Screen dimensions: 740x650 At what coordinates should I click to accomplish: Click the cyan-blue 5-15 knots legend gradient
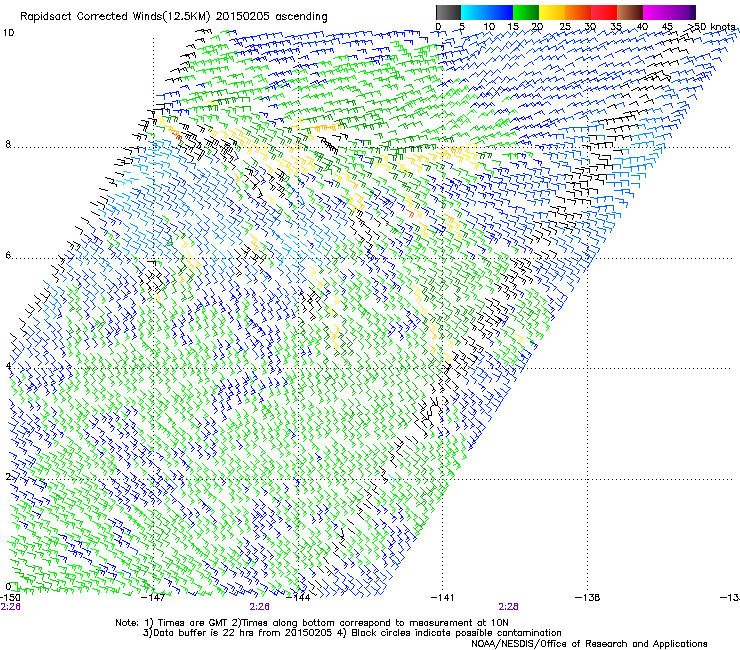487,12
